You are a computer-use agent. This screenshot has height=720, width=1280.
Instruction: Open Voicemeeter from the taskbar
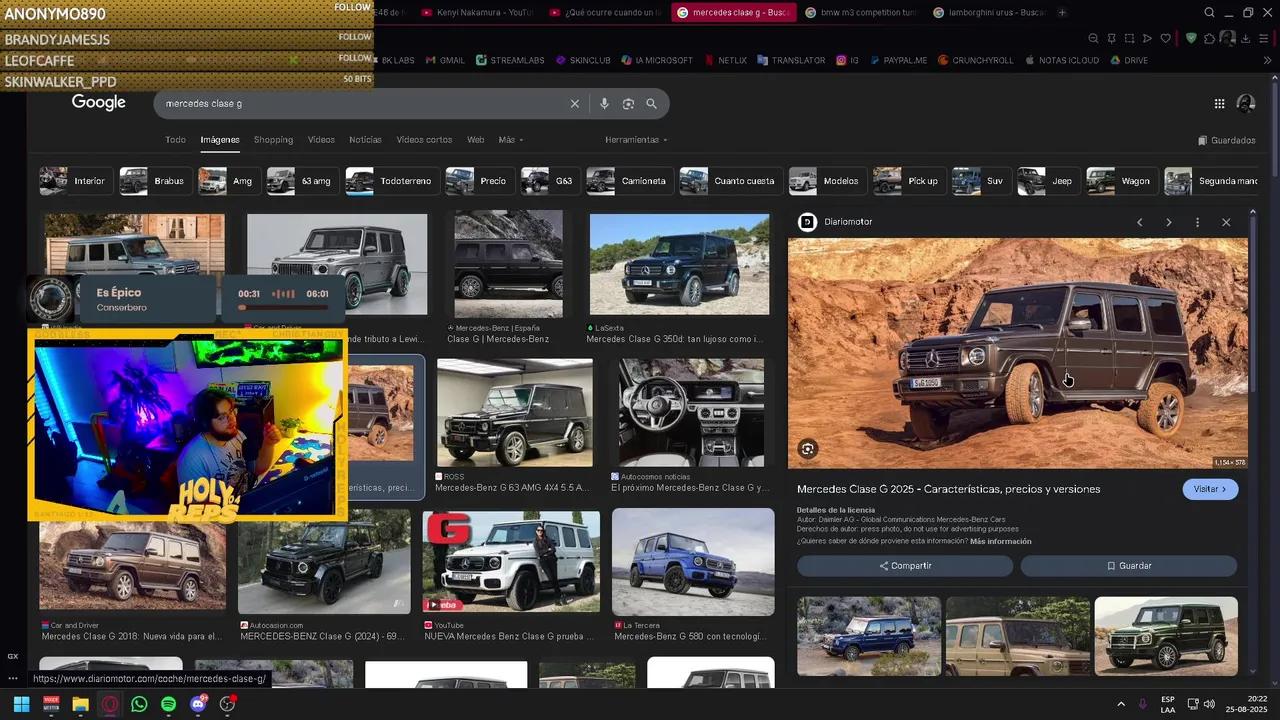(x=51, y=704)
